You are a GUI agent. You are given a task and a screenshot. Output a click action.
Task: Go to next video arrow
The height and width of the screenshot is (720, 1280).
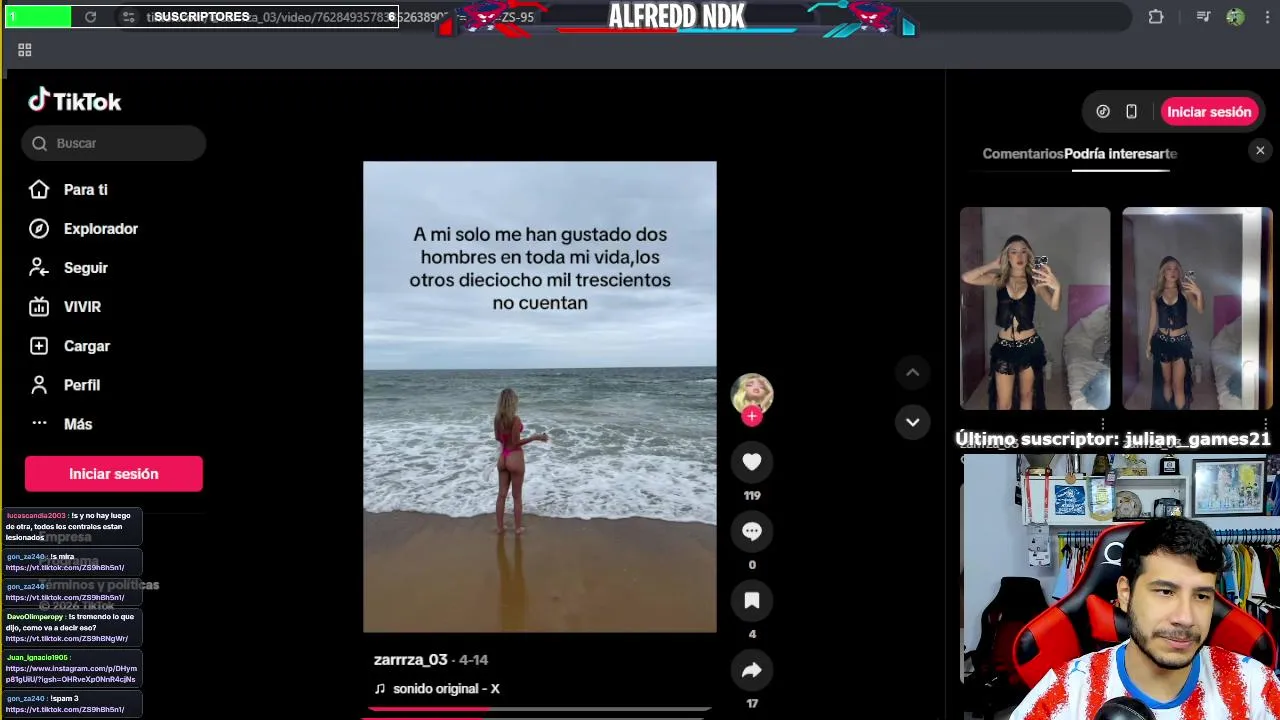click(x=912, y=422)
